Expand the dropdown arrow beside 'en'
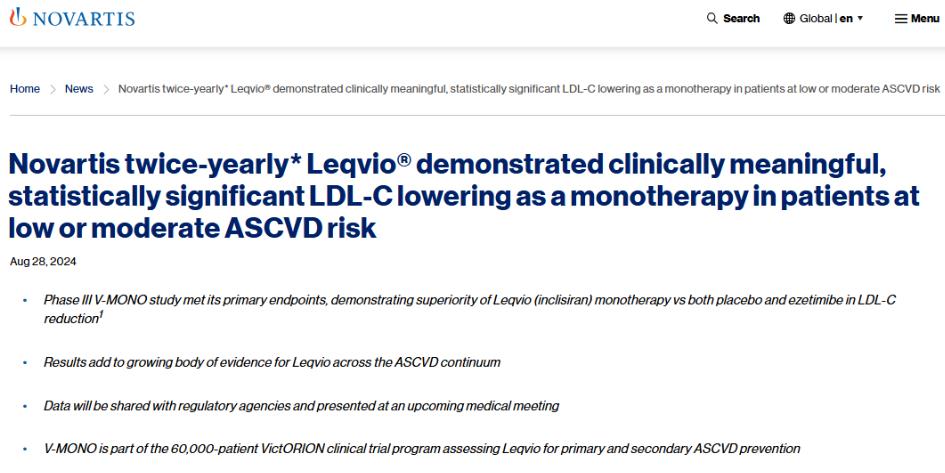Screen dimensions: 945x473 (x=860, y=19)
